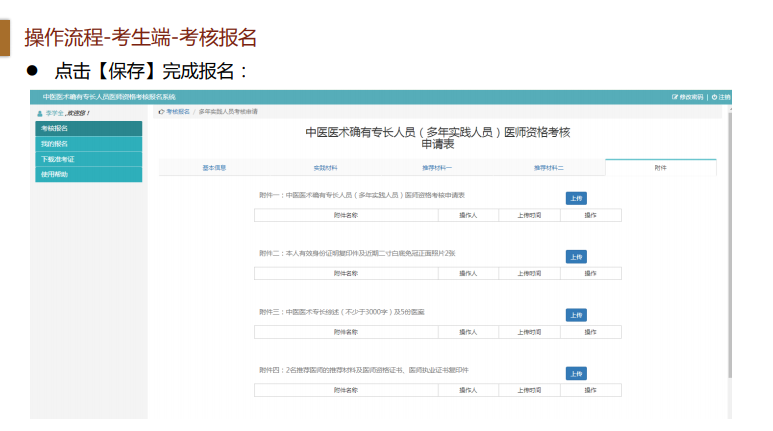Click the user avatar icon beside 李学全

[39, 113]
